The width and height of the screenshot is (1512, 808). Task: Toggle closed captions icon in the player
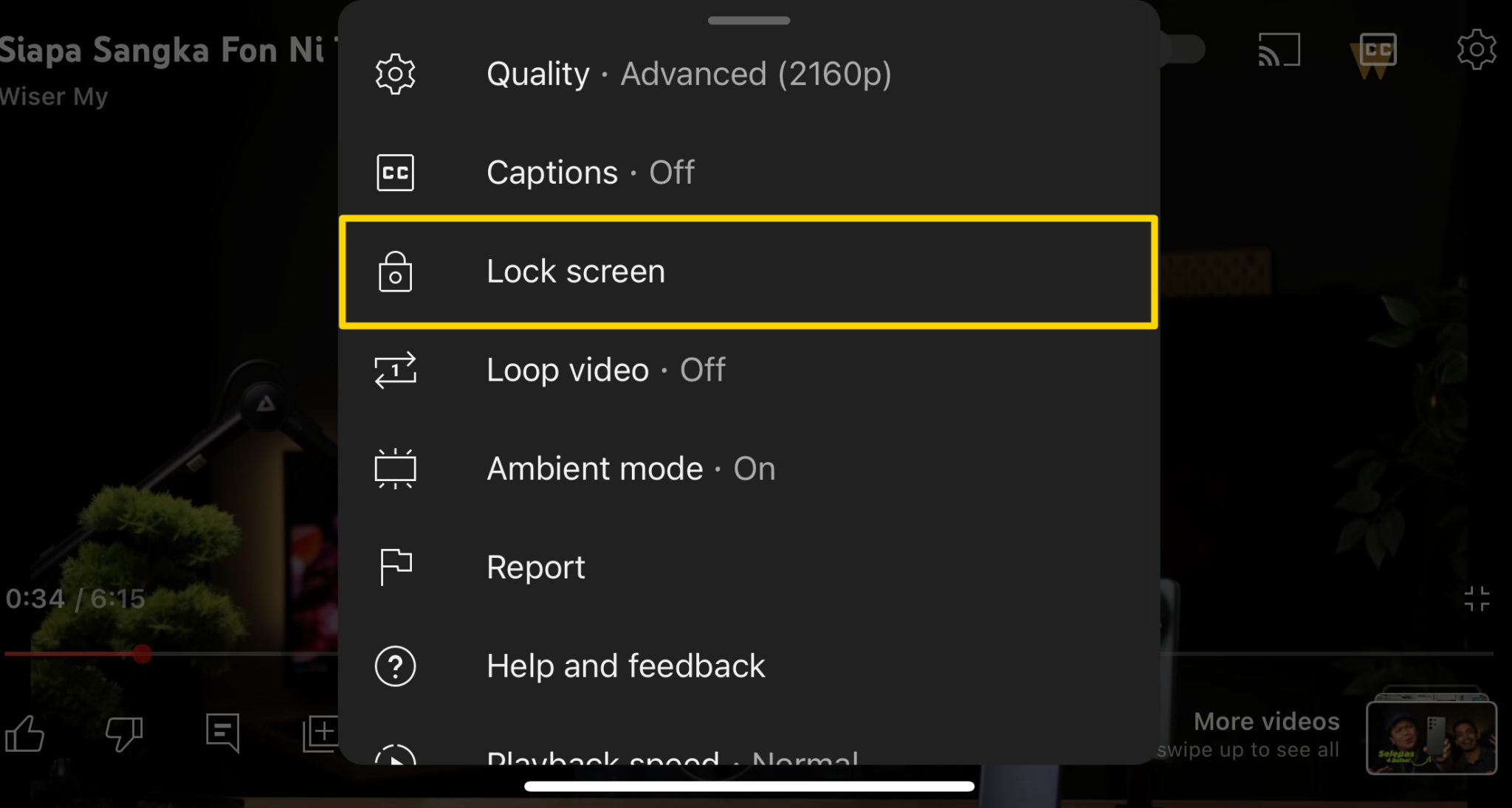click(x=1378, y=50)
